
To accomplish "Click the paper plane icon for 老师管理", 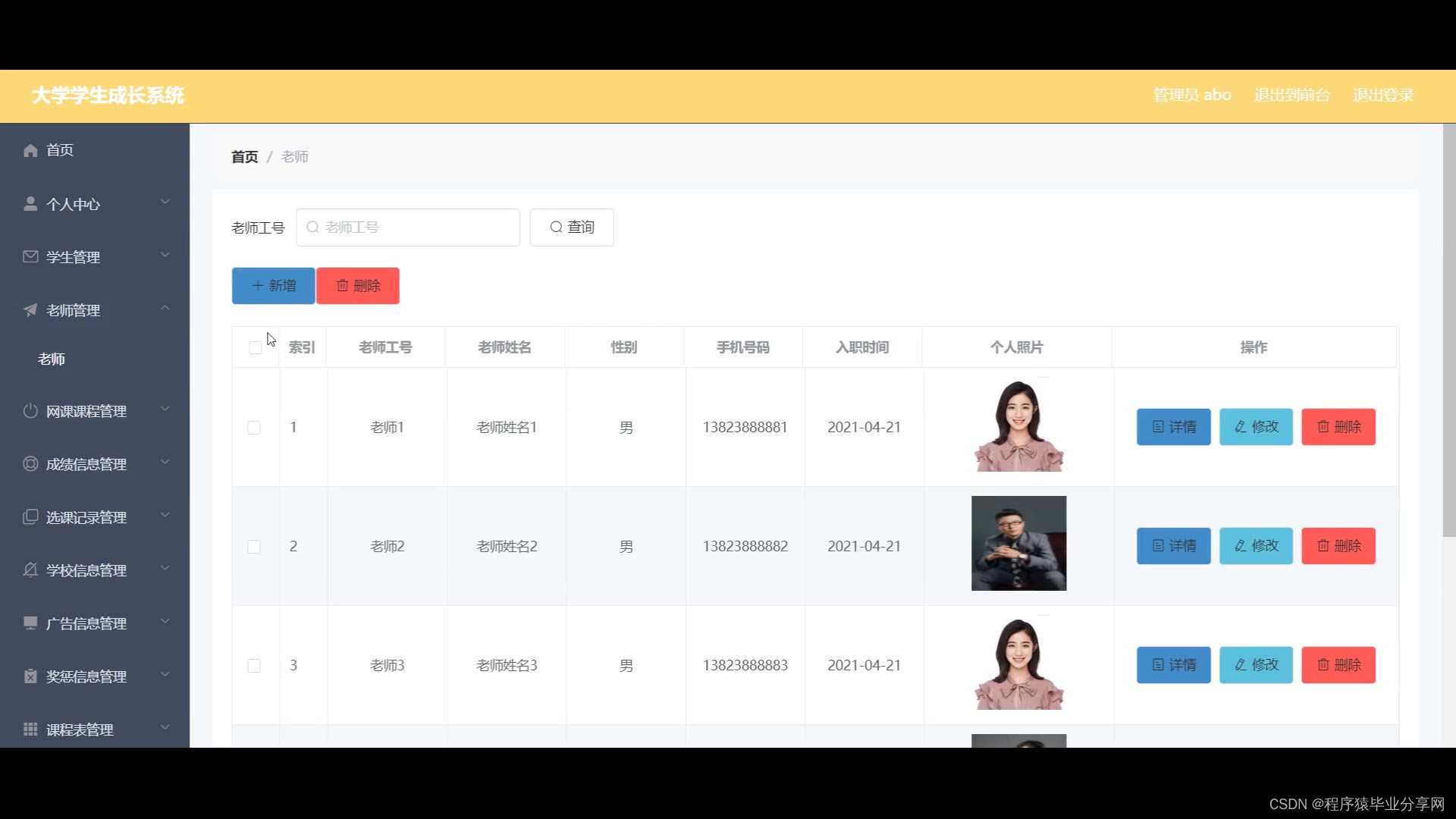I will 30,310.
